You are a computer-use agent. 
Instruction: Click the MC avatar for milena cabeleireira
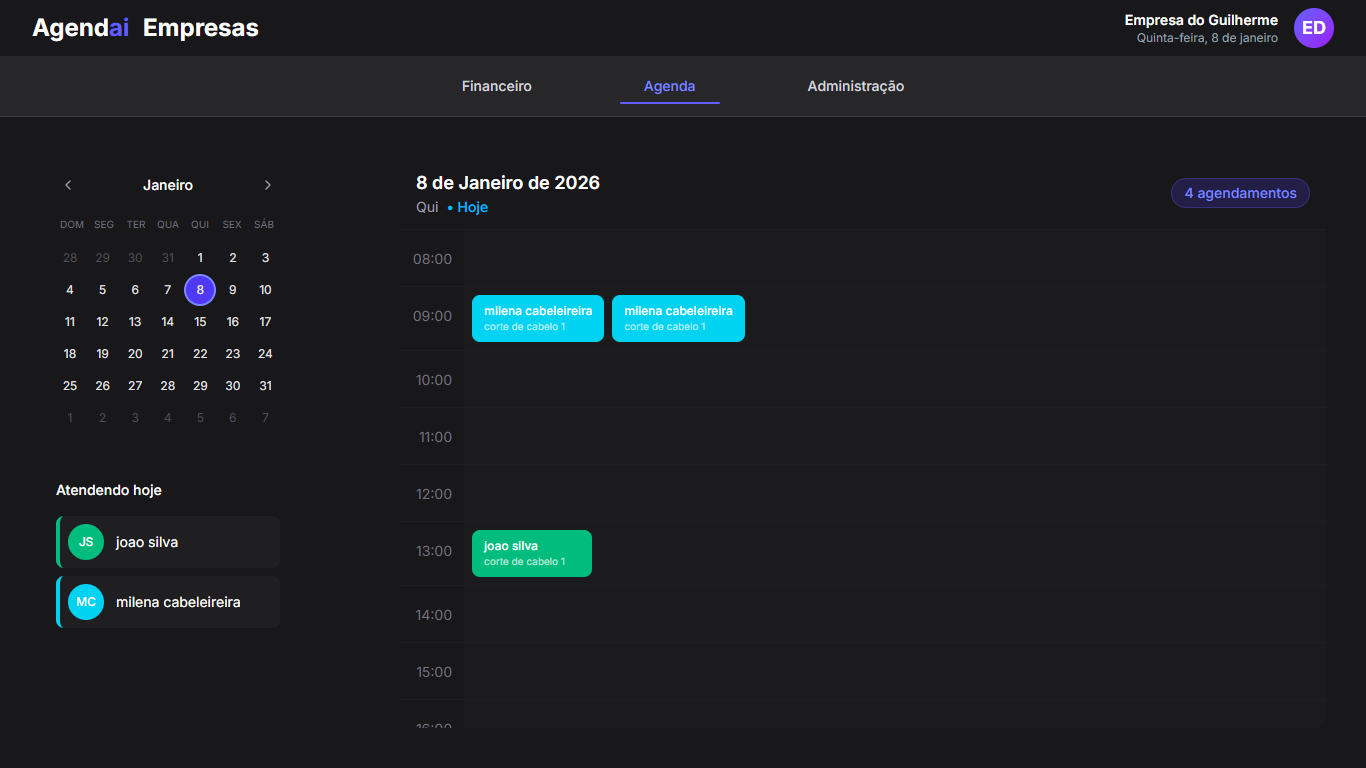86,602
